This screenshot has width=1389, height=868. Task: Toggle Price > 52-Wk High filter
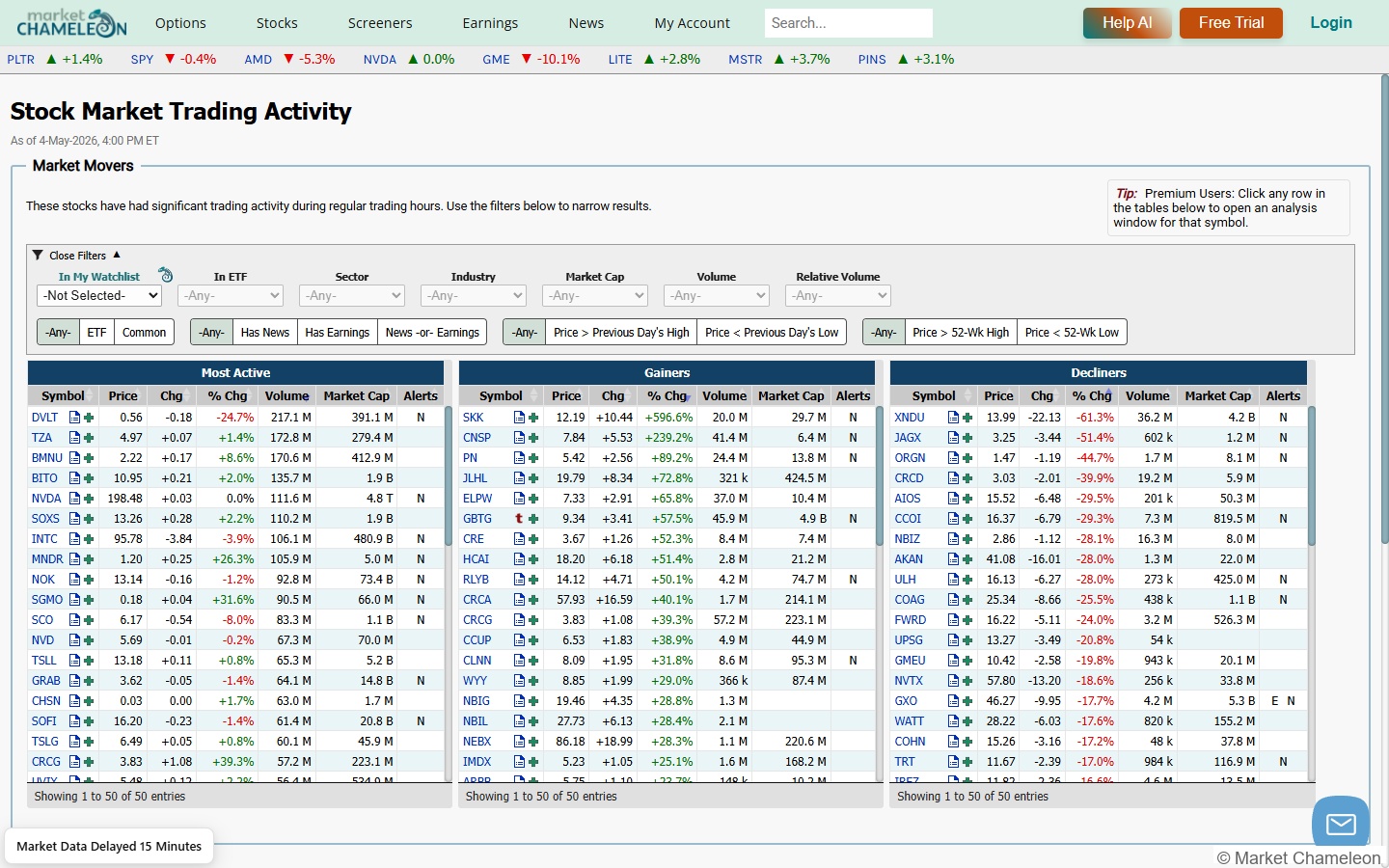(x=961, y=332)
